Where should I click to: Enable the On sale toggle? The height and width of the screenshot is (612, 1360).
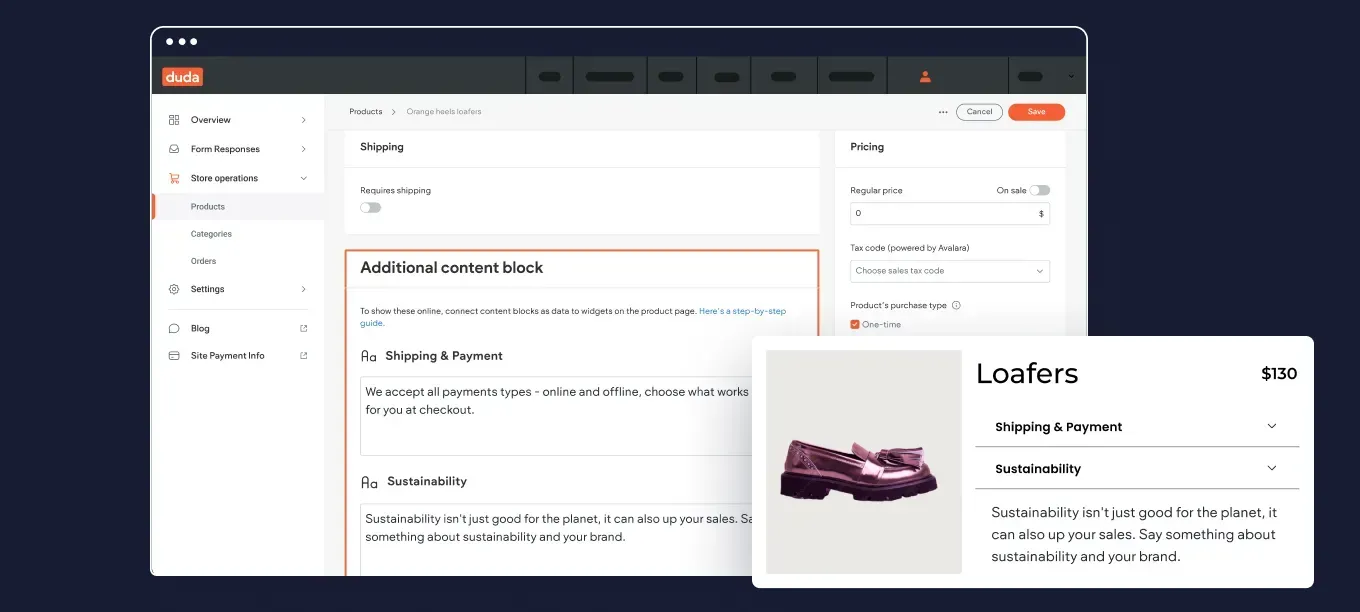pyautogui.click(x=1040, y=190)
